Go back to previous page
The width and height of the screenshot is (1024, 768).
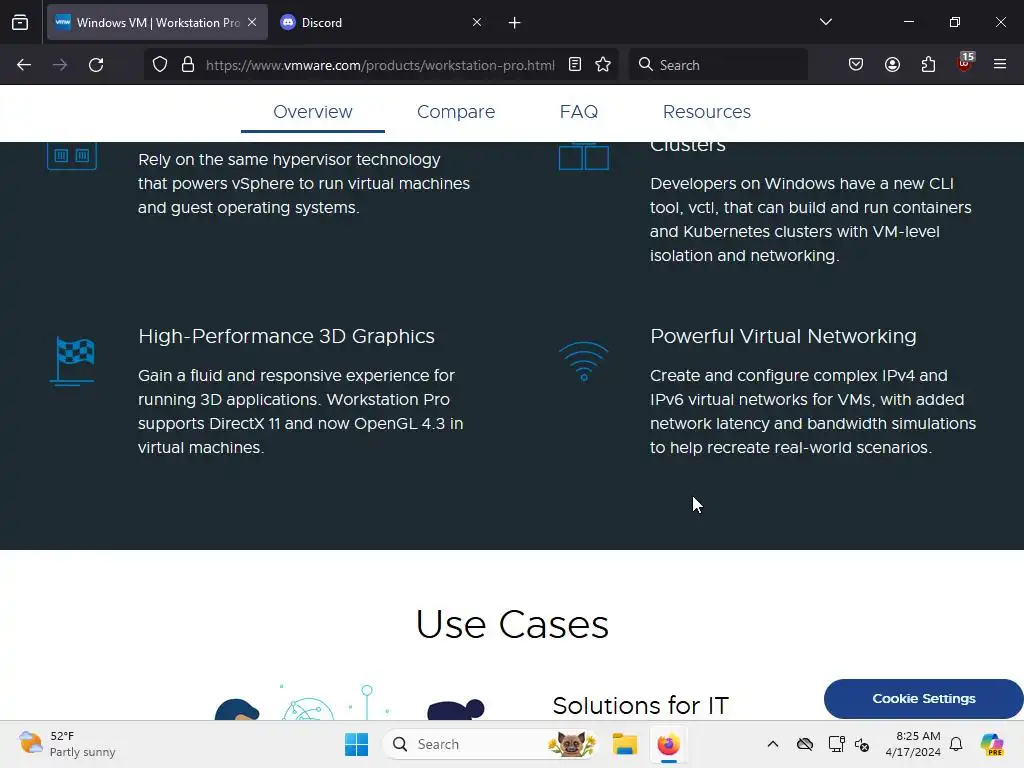tap(24, 65)
